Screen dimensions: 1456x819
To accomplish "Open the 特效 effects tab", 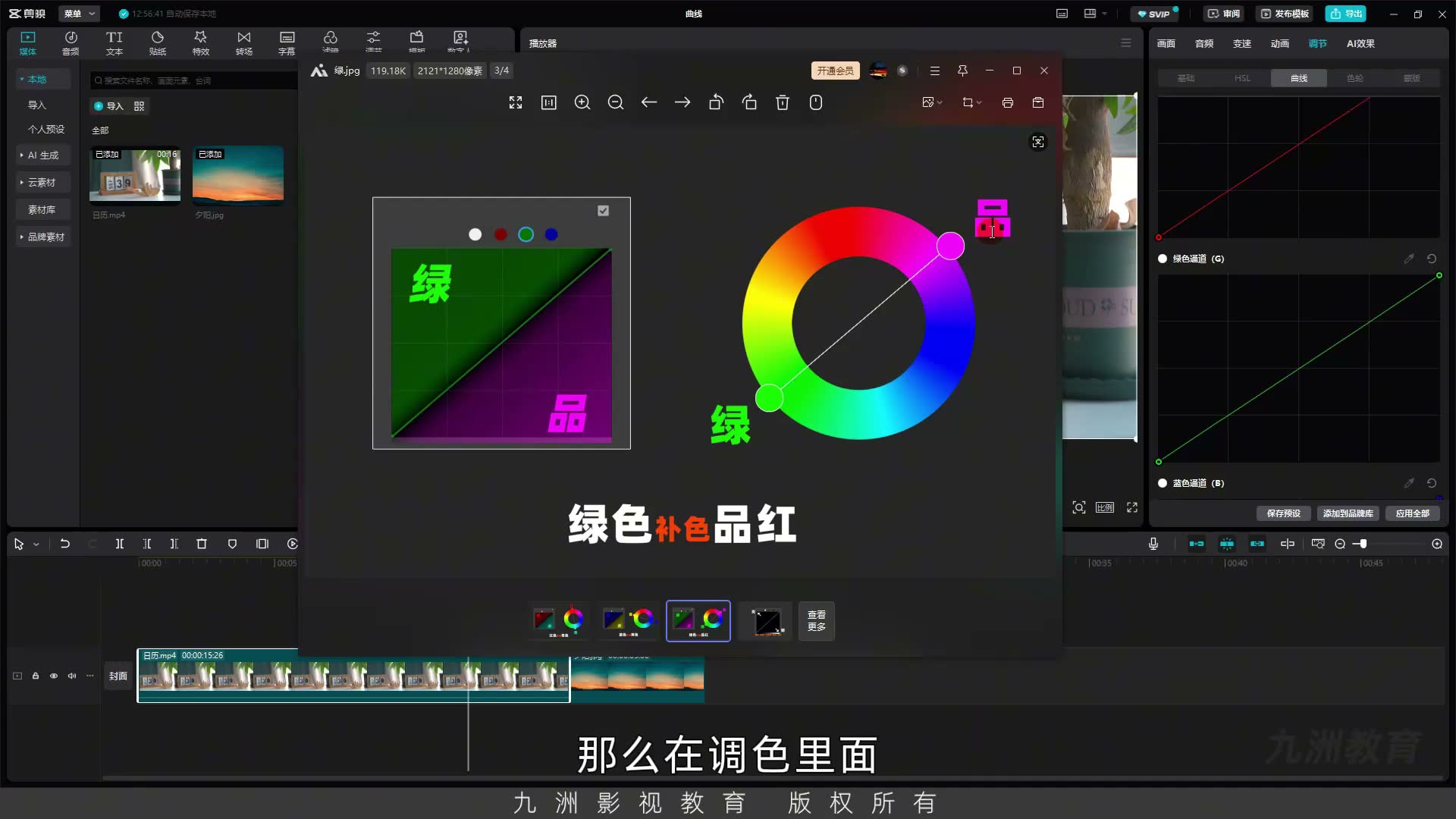I will pos(201,43).
